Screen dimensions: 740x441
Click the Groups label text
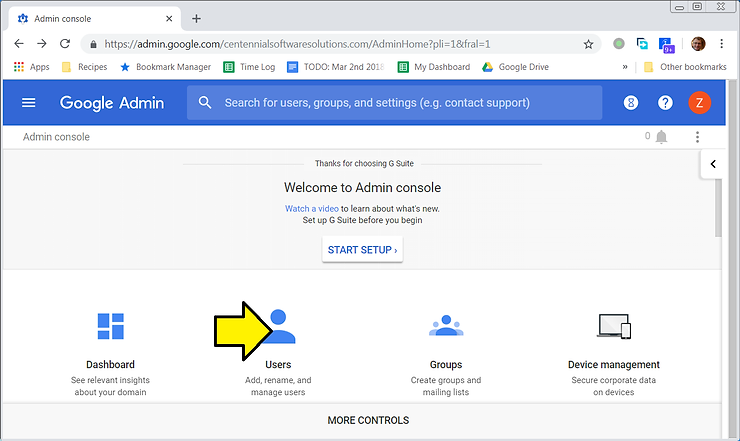pyautogui.click(x=446, y=365)
